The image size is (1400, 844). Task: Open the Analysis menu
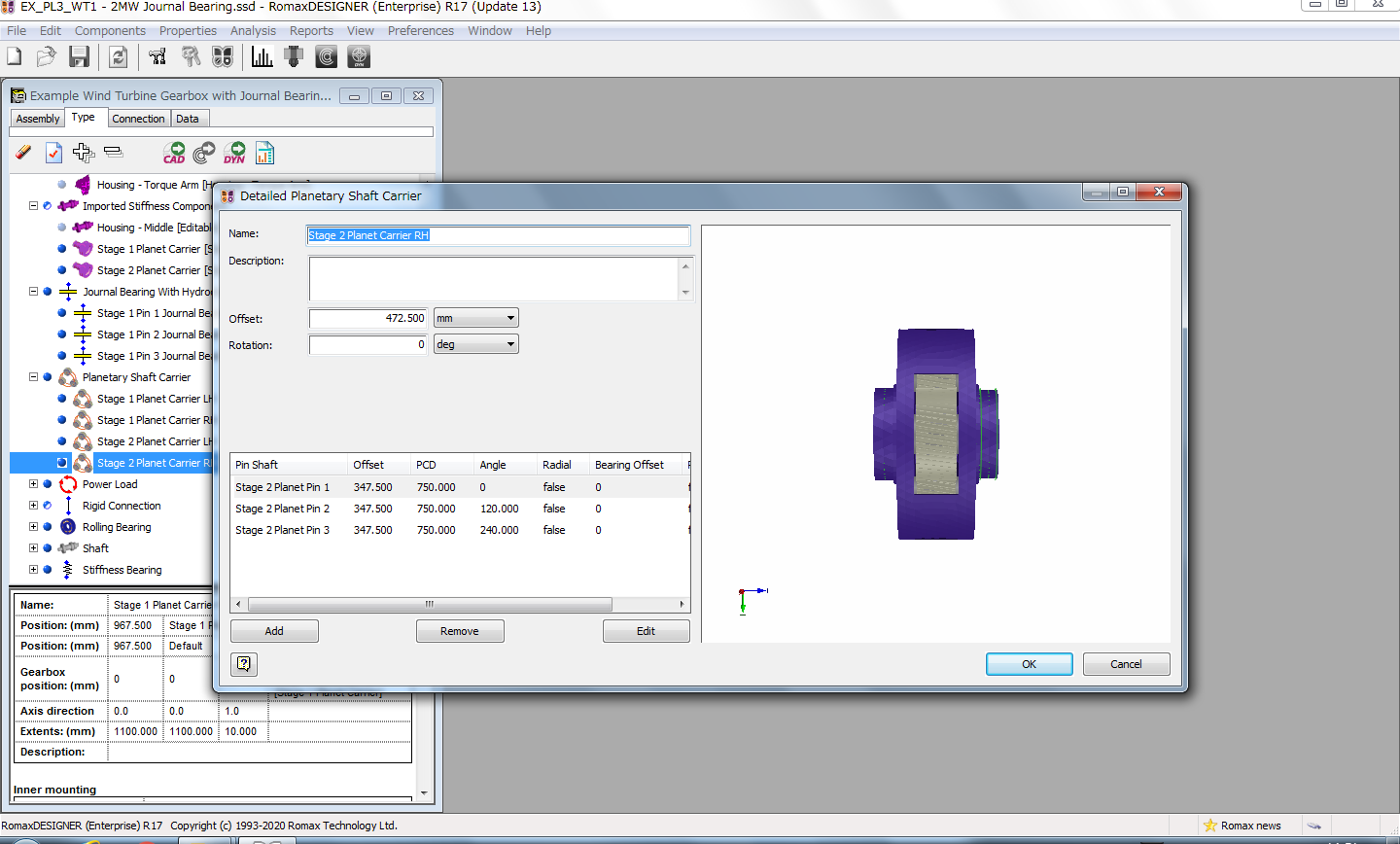coord(253,31)
